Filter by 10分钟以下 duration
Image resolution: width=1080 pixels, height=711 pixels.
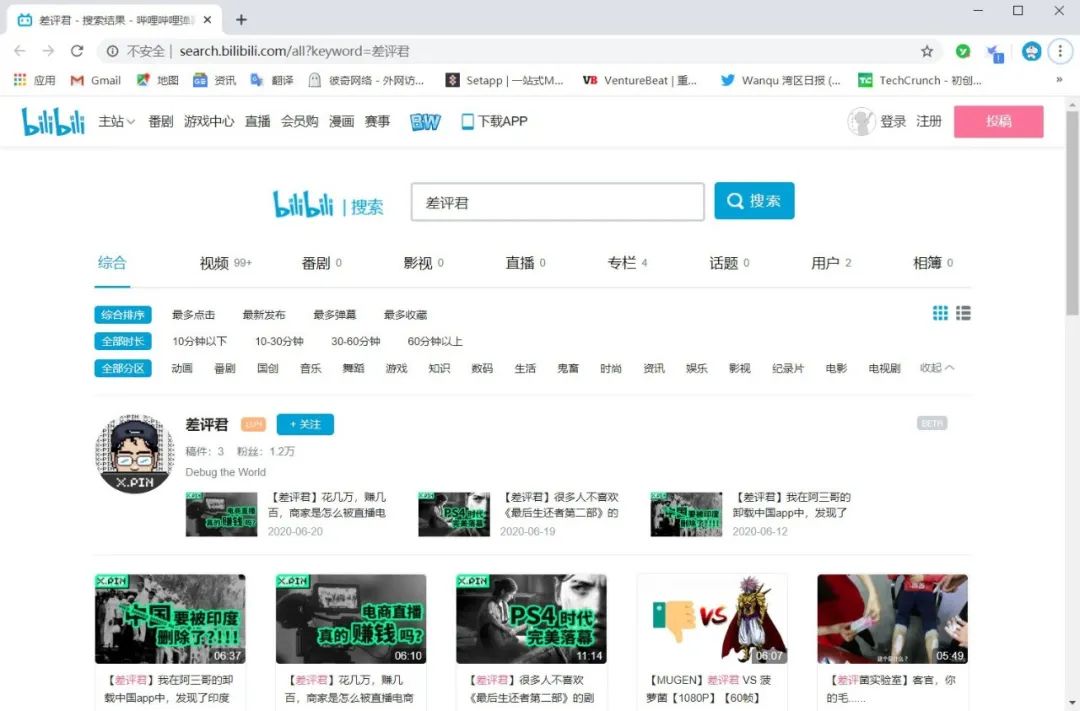point(199,341)
